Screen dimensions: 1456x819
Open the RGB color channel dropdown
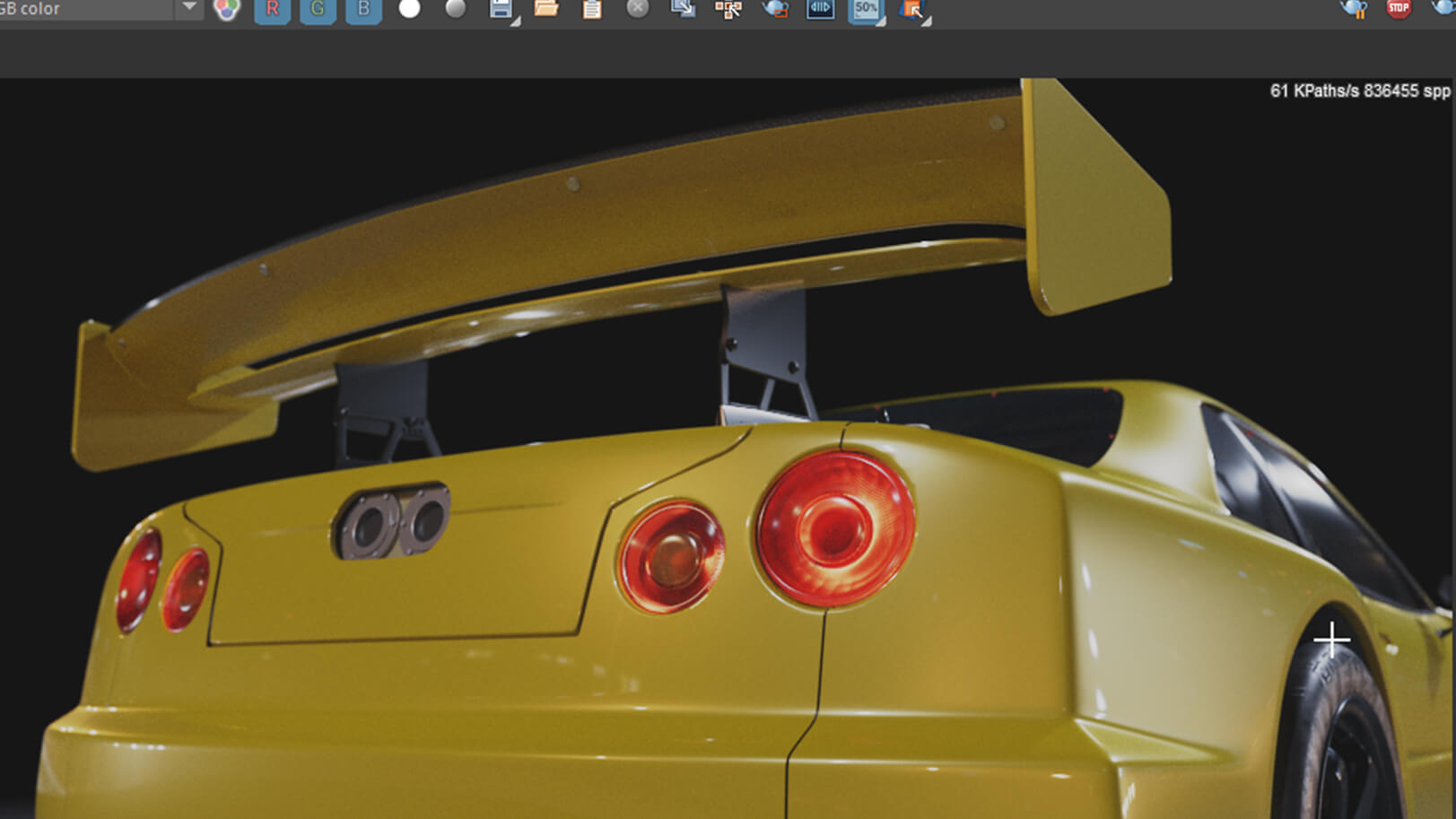tap(188, 8)
